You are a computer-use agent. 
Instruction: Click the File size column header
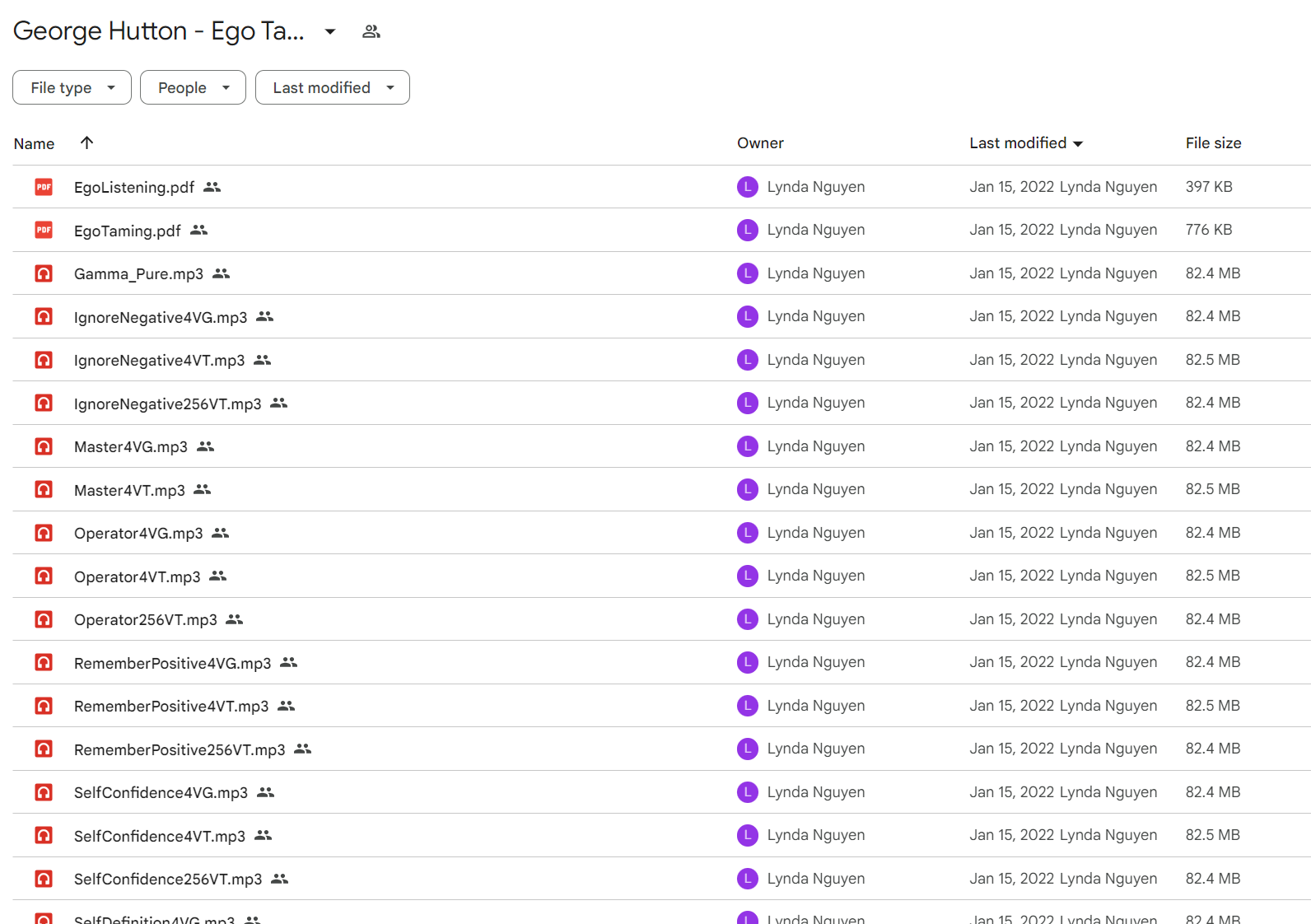coord(1213,143)
